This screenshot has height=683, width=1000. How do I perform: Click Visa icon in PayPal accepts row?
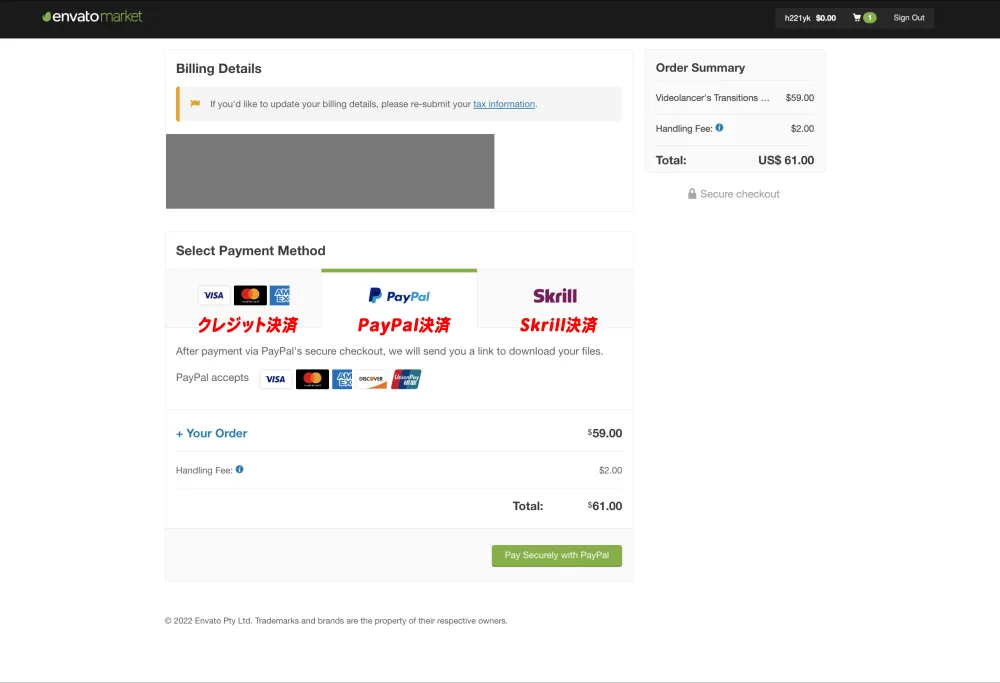click(x=276, y=379)
